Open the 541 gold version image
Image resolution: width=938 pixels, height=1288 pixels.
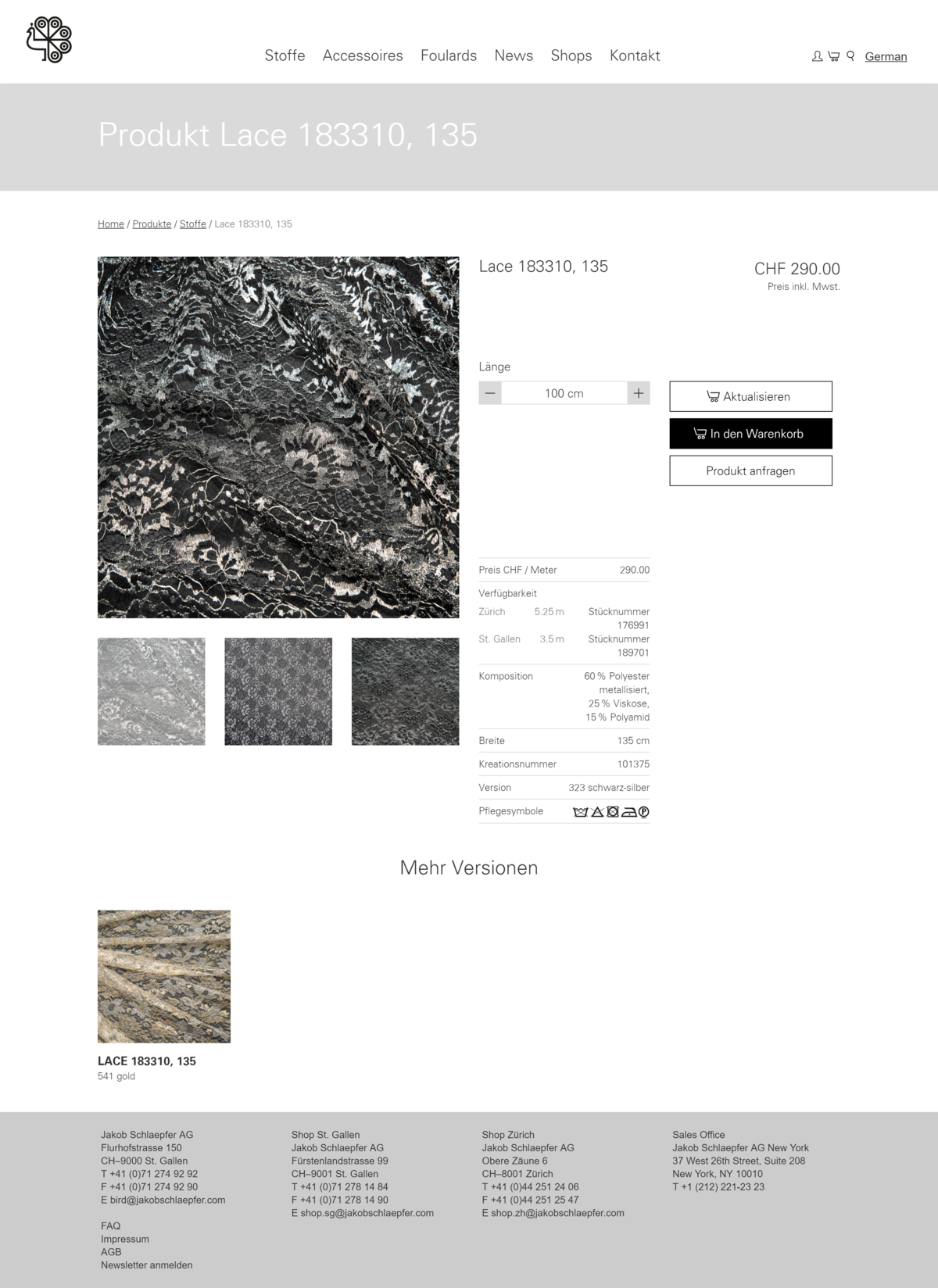click(164, 976)
